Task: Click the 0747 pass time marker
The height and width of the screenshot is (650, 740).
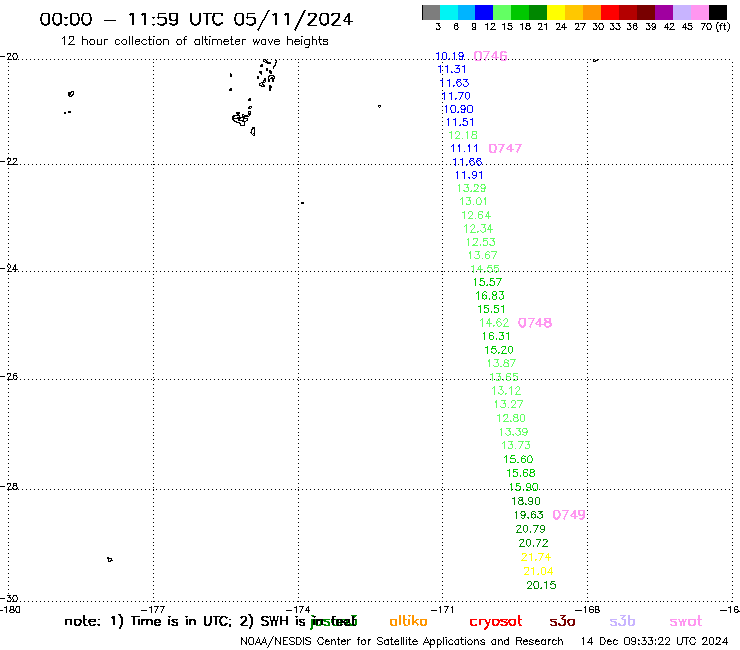Action: point(505,148)
